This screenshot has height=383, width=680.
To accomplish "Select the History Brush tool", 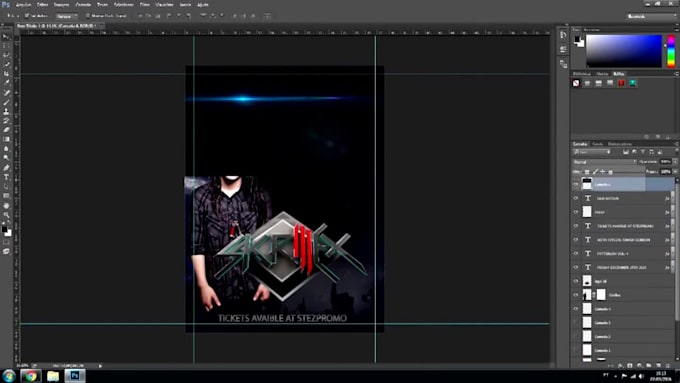I will point(6,121).
